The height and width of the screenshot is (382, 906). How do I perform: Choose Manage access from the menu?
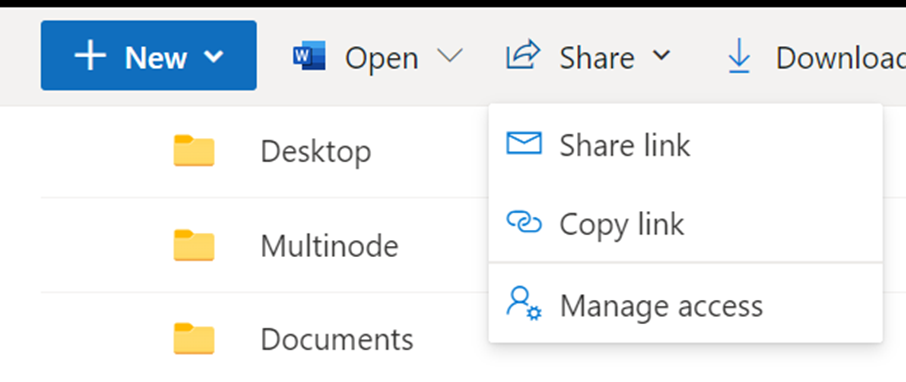tap(685, 305)
